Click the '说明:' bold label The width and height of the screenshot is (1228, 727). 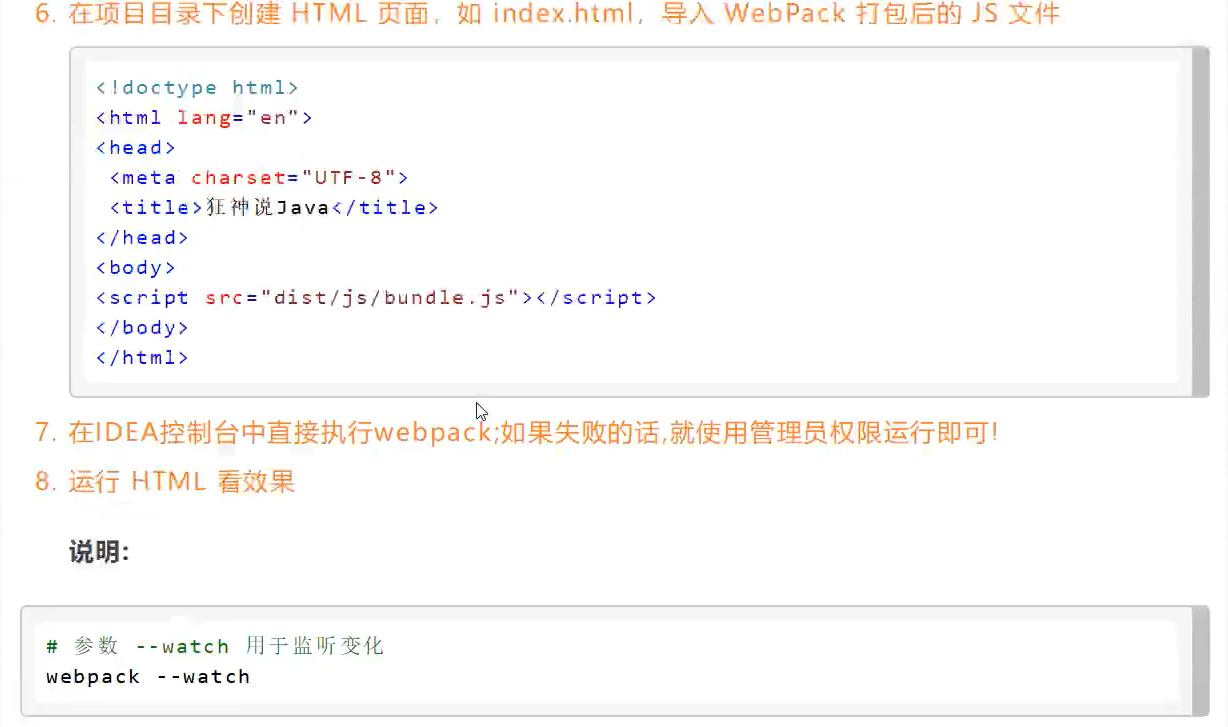point(99,552)
